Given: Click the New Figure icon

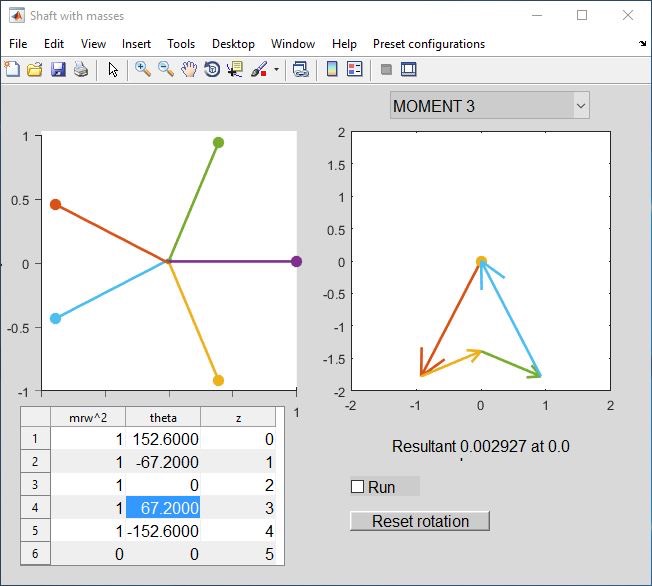Looking at the screenshot, I should click(12, 69).
